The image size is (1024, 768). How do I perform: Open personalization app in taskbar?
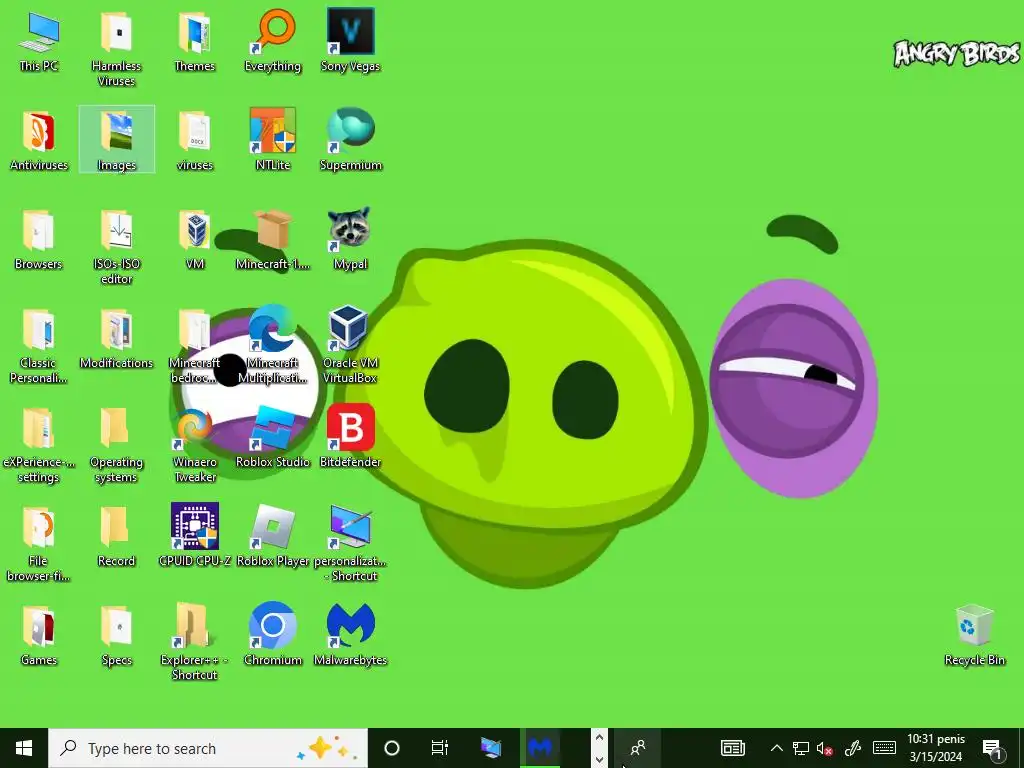click(491, 748)
